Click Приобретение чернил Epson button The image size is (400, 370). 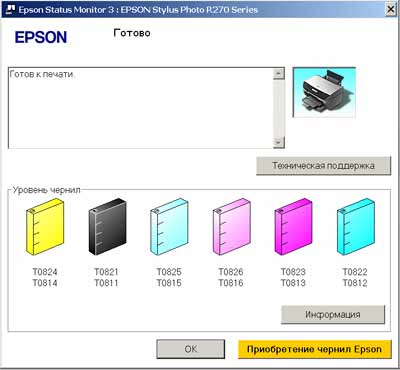pyautogui.click(x=315, y=349)
